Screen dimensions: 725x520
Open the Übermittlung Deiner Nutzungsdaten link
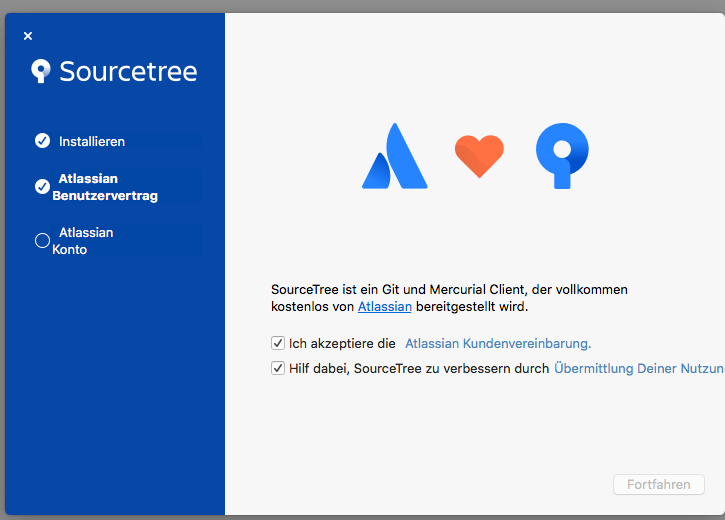pyautogui.click(x=639, y=368)
